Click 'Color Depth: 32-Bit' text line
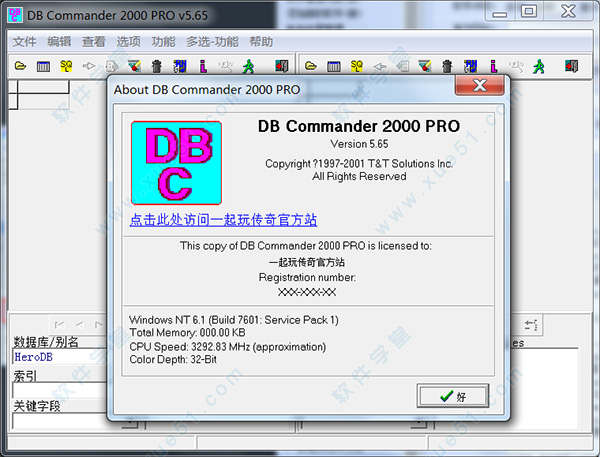The image size is (600, 457). click(173, 359)
